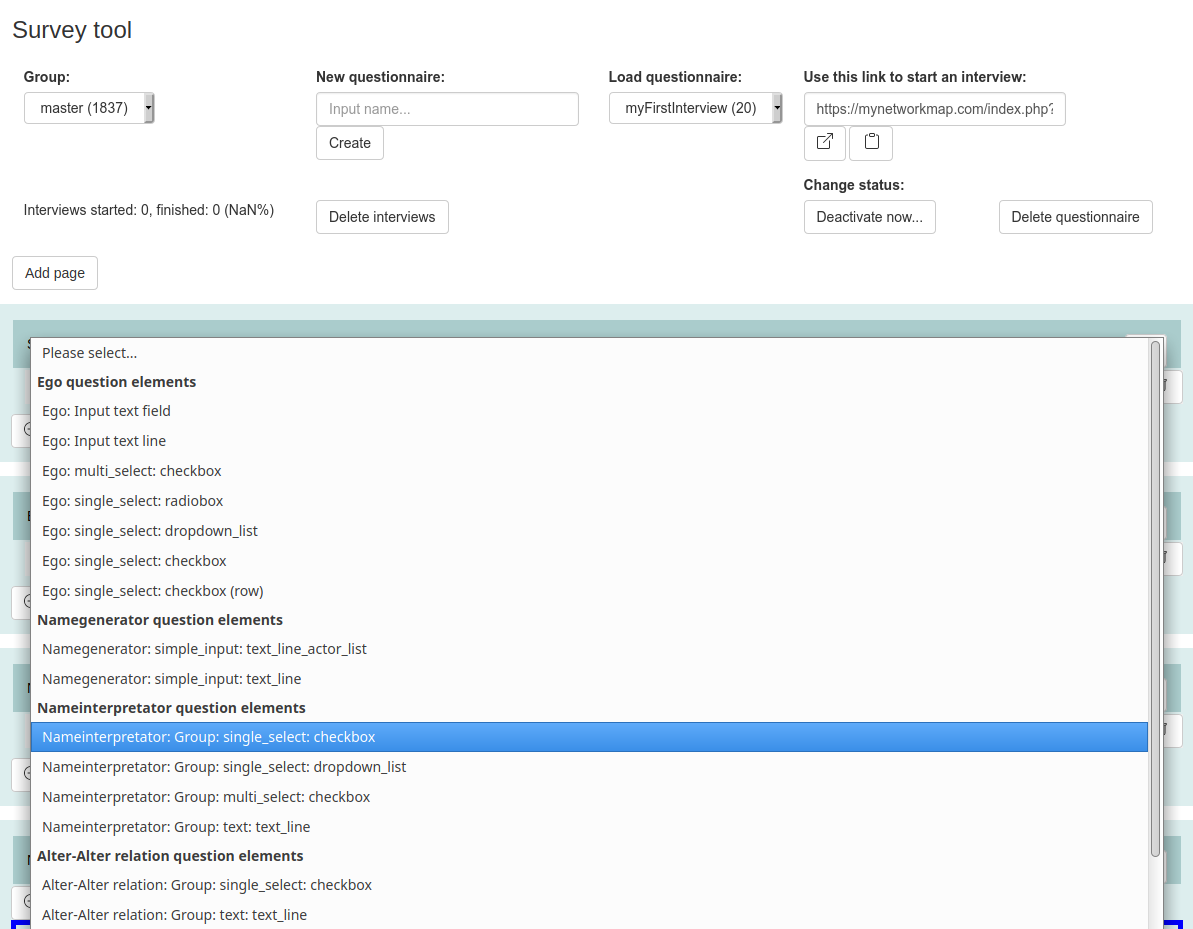Click the 'Nameinterpretator question elements' group header

click(x=171, y=708)
